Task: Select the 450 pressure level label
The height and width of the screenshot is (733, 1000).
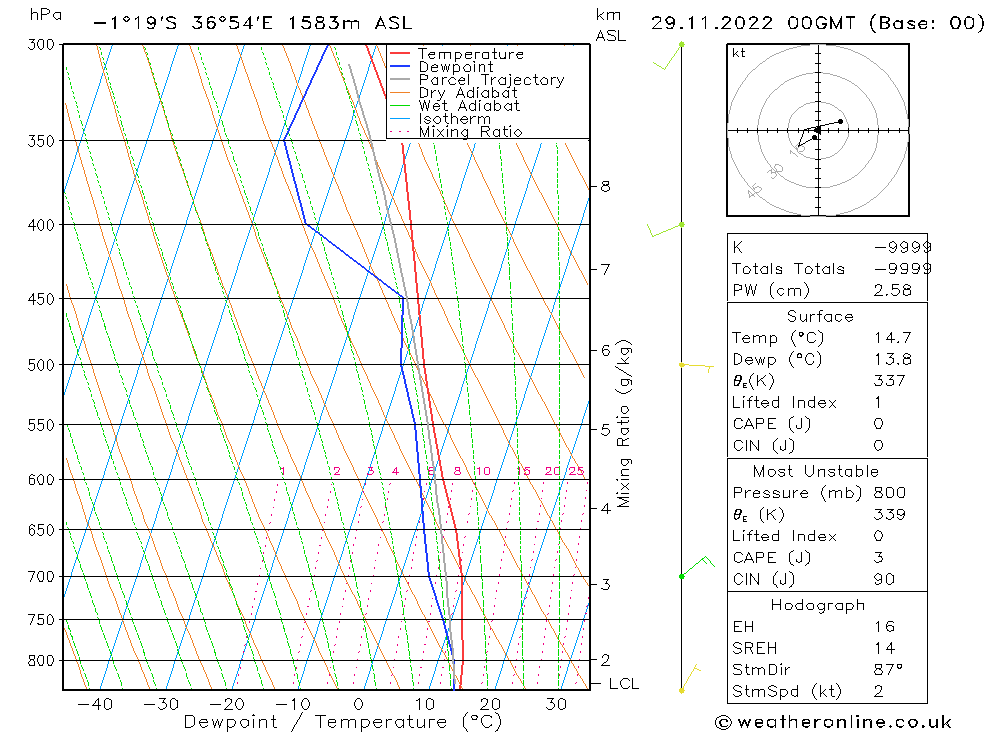Action: pyautogui.click(x=41, y=299)
